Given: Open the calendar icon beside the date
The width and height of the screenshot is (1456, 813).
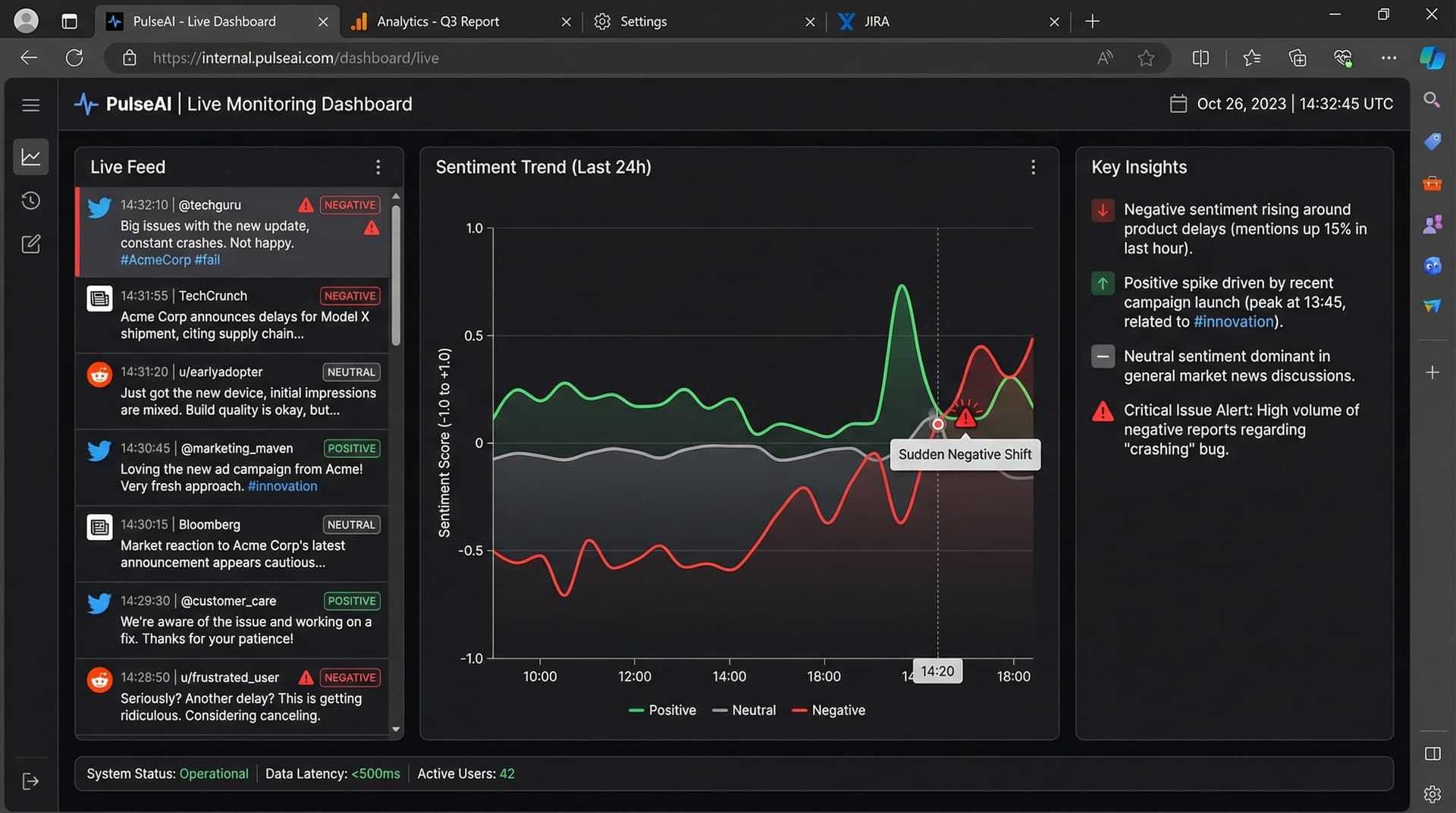Looking at the screenshot, I should [x=1178, y=104].
